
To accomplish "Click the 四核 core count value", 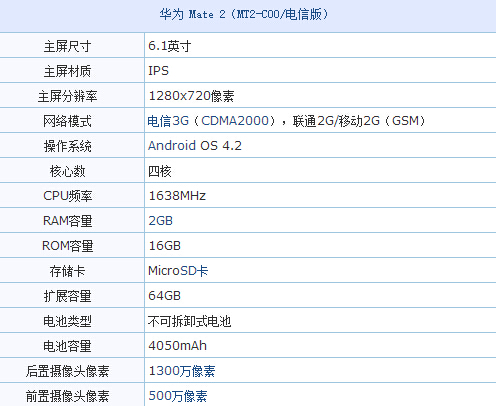I will click(160, 171).
